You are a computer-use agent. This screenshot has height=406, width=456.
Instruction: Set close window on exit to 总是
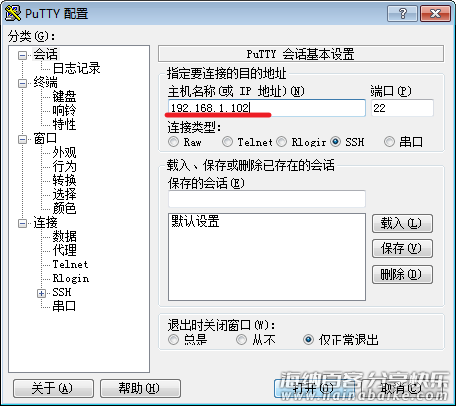[x=173, y=340]
